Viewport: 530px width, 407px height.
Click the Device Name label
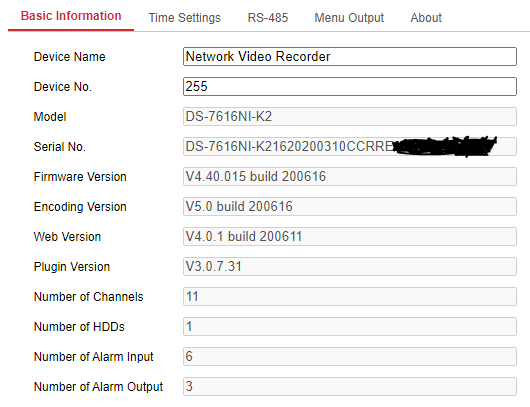[x=70, y=57]
